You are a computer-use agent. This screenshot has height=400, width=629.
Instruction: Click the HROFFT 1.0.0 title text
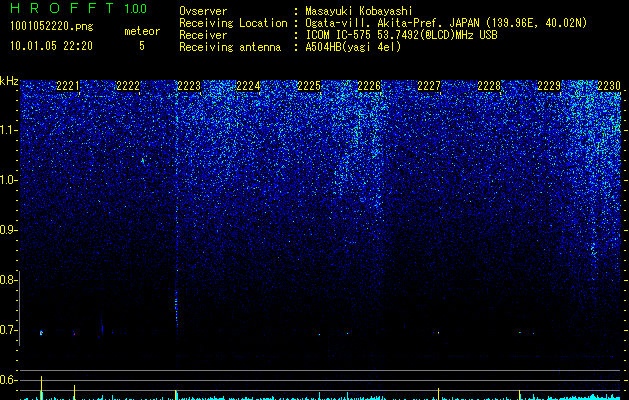[78, 8]
